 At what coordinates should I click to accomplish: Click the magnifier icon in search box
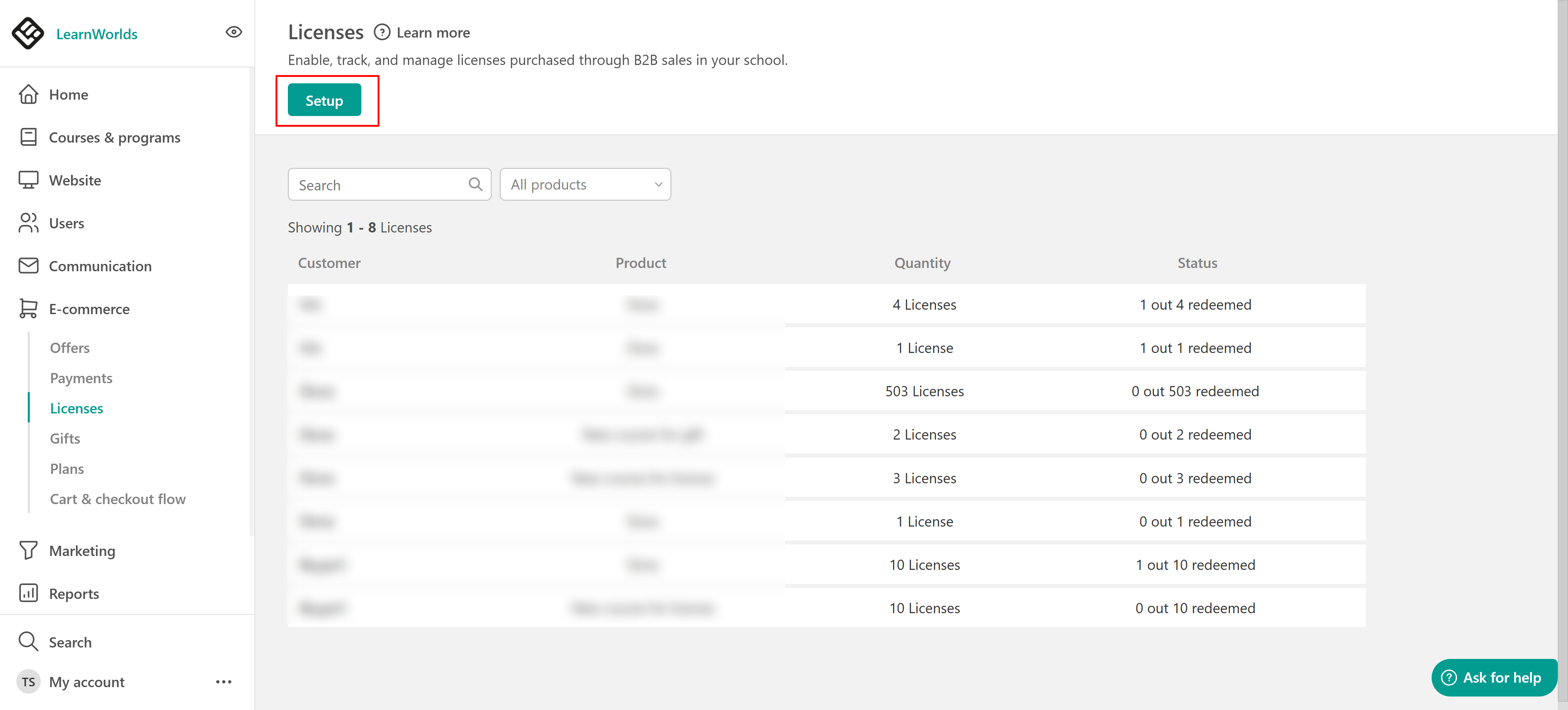pos(475,185)
